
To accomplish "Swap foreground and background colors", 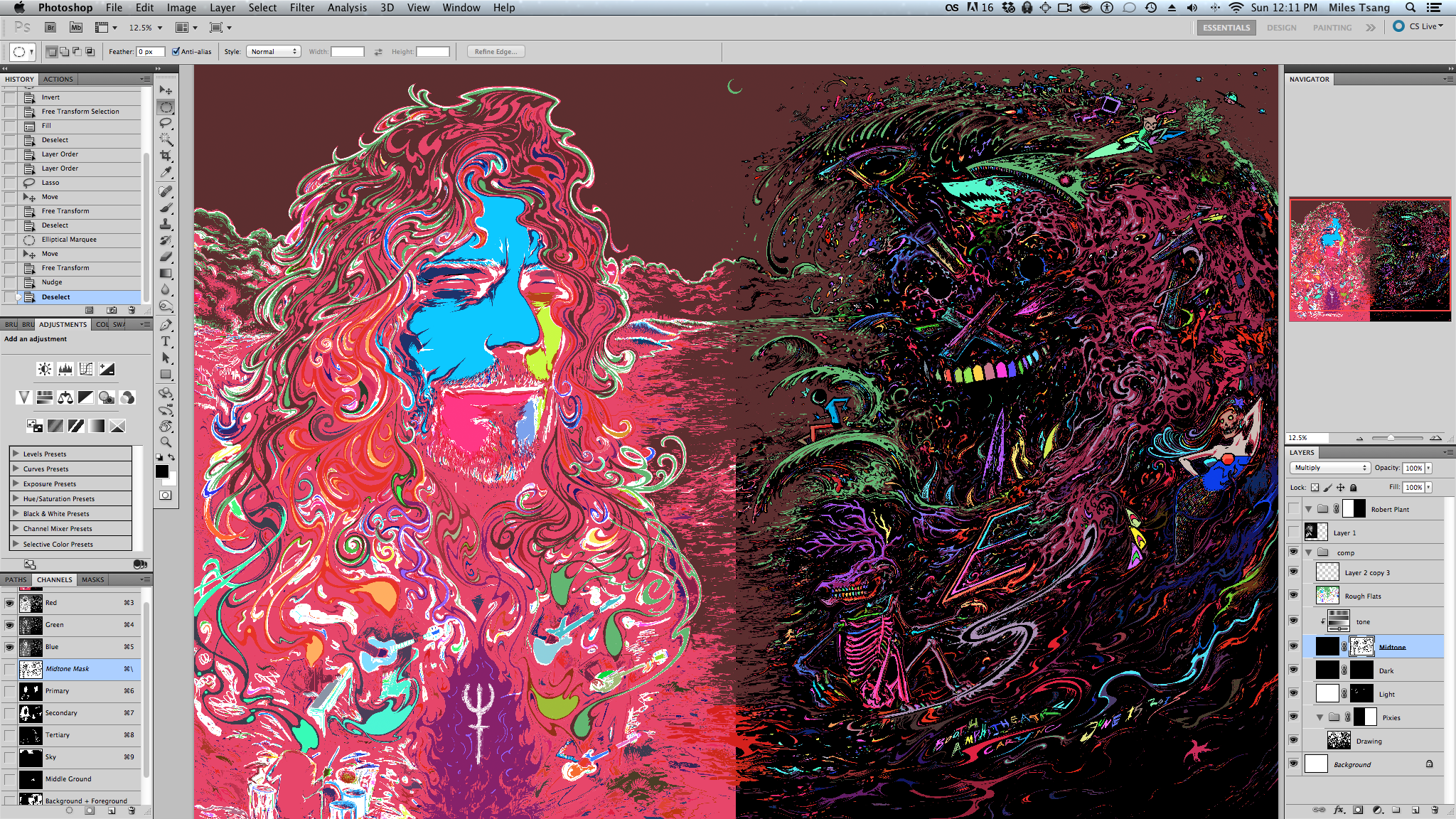I will (172, 457).
